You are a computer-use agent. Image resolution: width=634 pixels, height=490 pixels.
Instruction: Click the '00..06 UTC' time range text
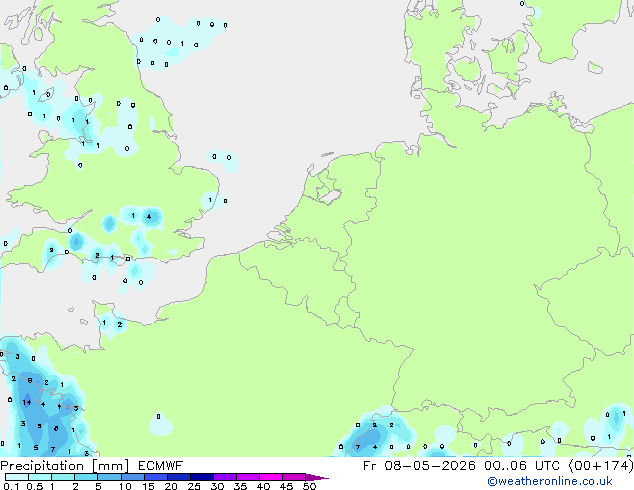[x=522, y=466]
